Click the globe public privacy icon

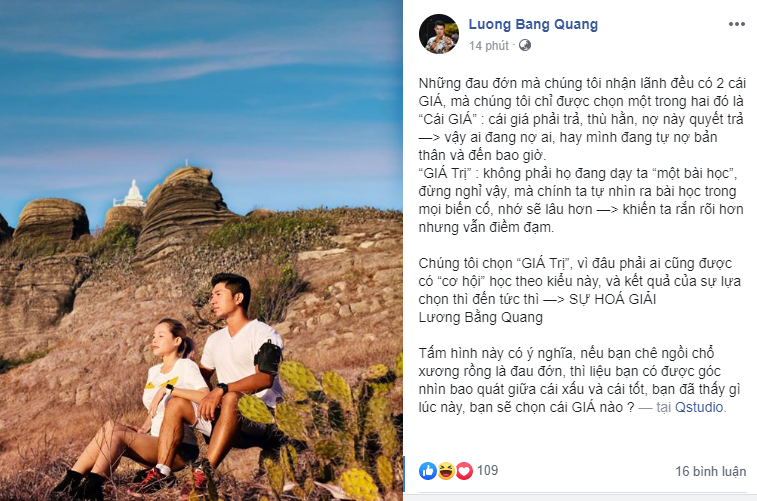pyautogui.click(x=525, y=45)
